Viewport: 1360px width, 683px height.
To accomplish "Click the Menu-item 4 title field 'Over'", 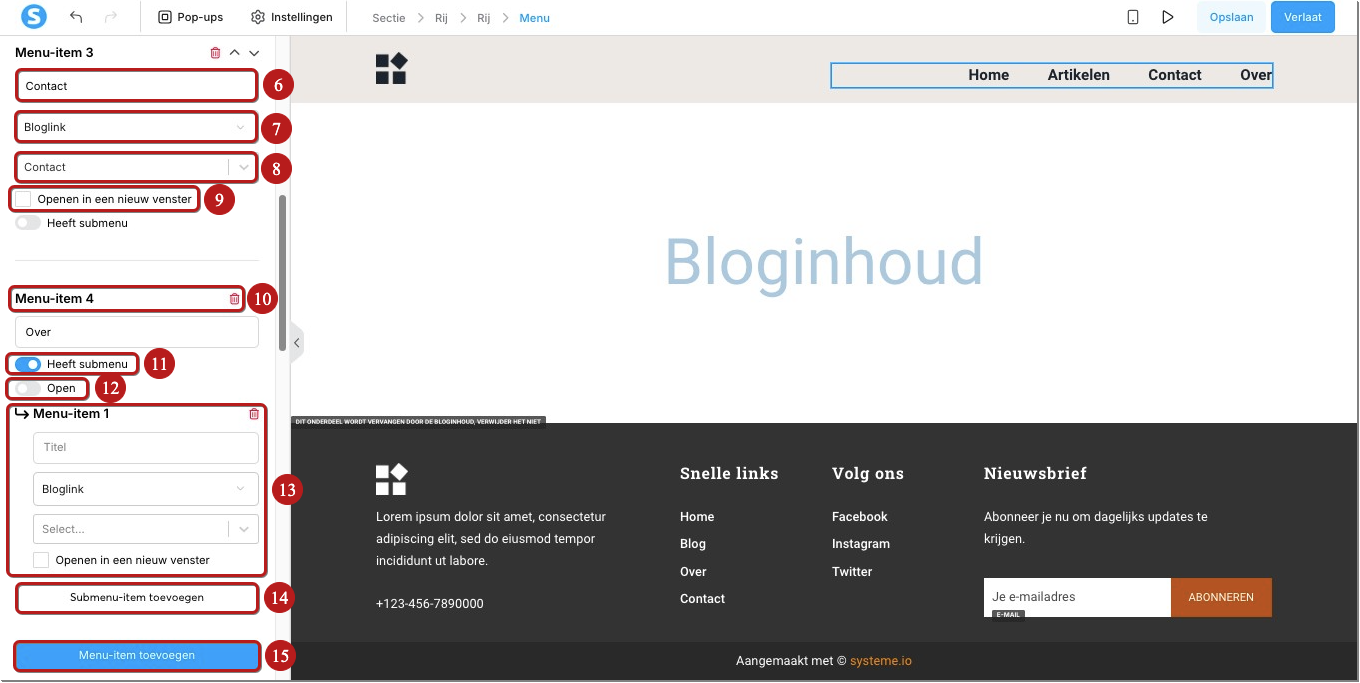I will 137,332.
